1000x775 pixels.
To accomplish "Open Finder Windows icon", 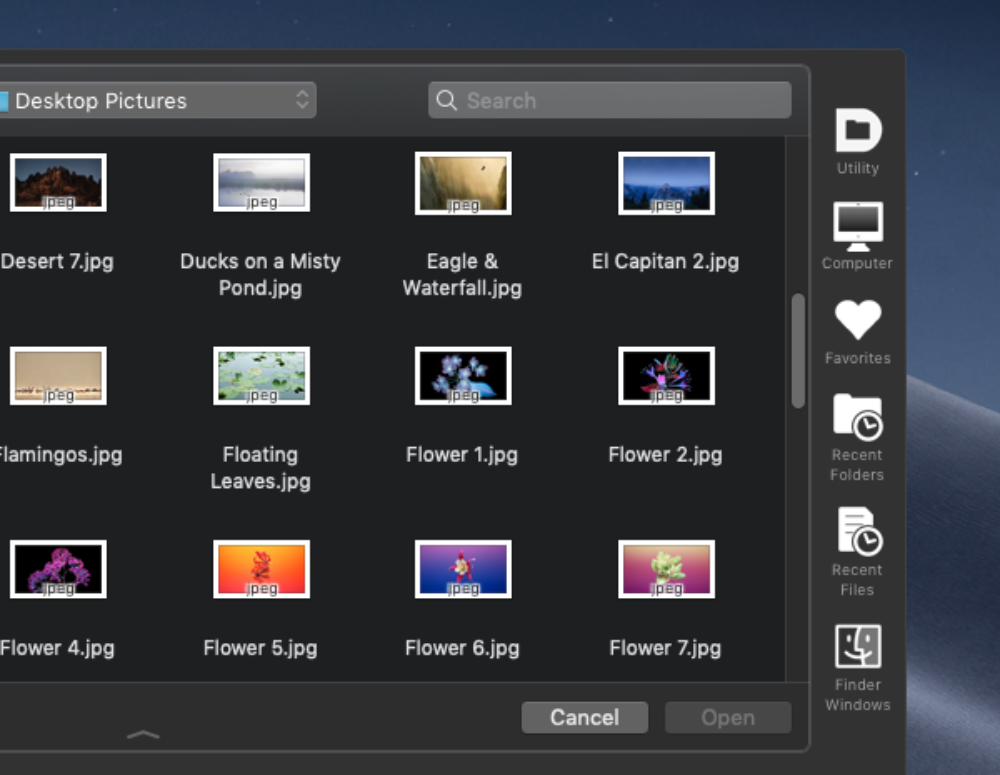I will pos(857,647).
